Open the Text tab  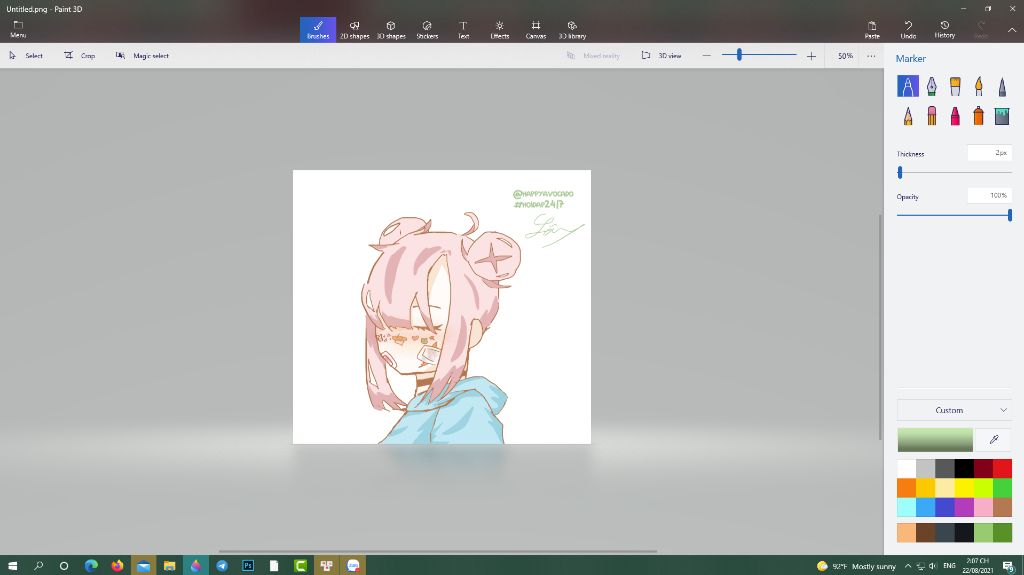[463, 29]
